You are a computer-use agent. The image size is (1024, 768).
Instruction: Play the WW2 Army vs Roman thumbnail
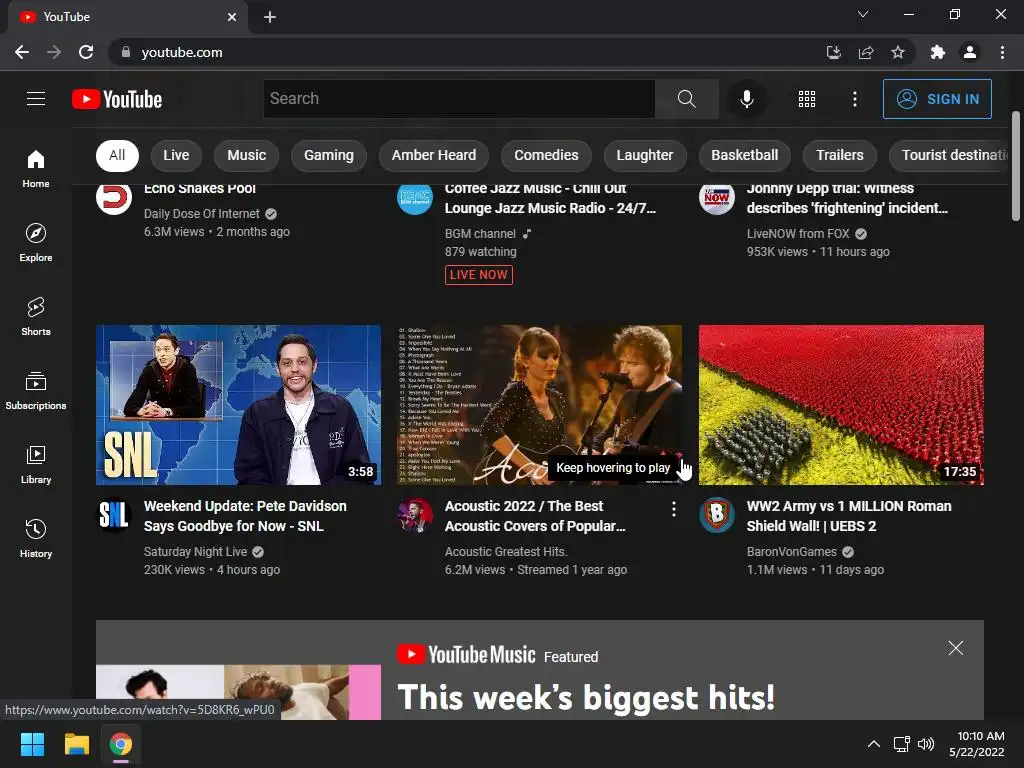[841, 405]
